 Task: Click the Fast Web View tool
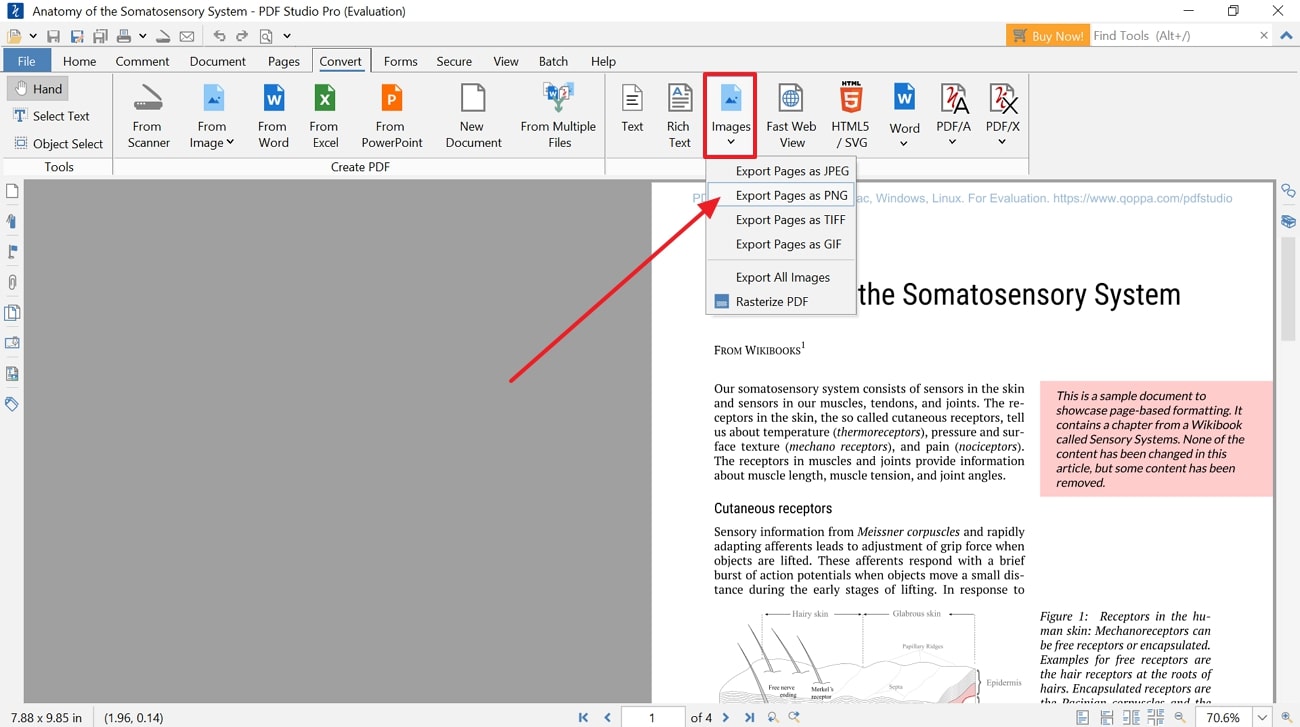pyautogui.click(x=791, y=116)
